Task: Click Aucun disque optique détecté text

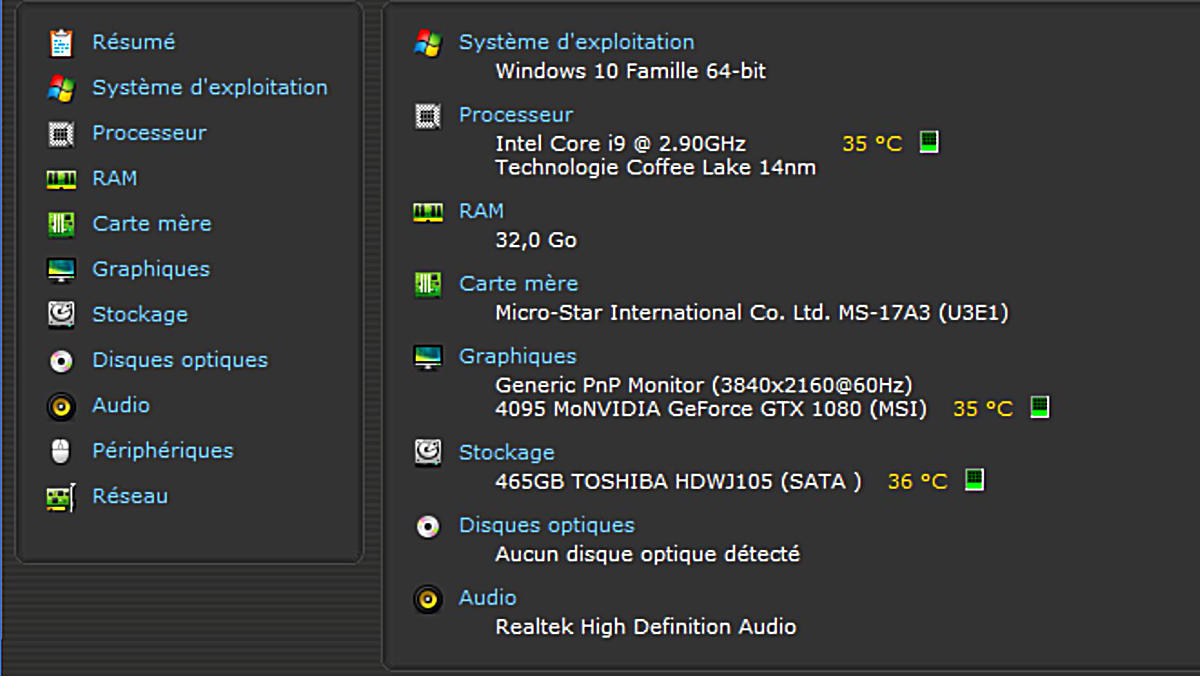Action: [648, 554]
